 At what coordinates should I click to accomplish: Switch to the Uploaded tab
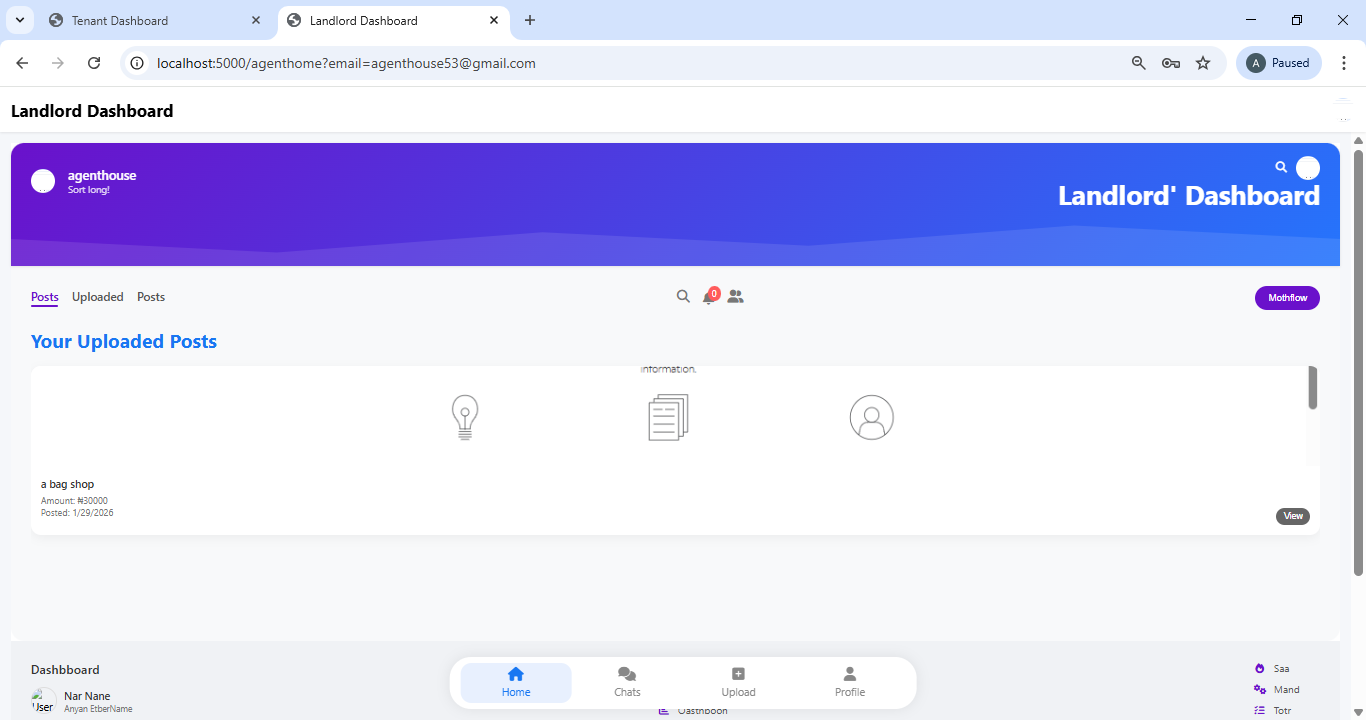pyautogui.click(x=97, y=296)
